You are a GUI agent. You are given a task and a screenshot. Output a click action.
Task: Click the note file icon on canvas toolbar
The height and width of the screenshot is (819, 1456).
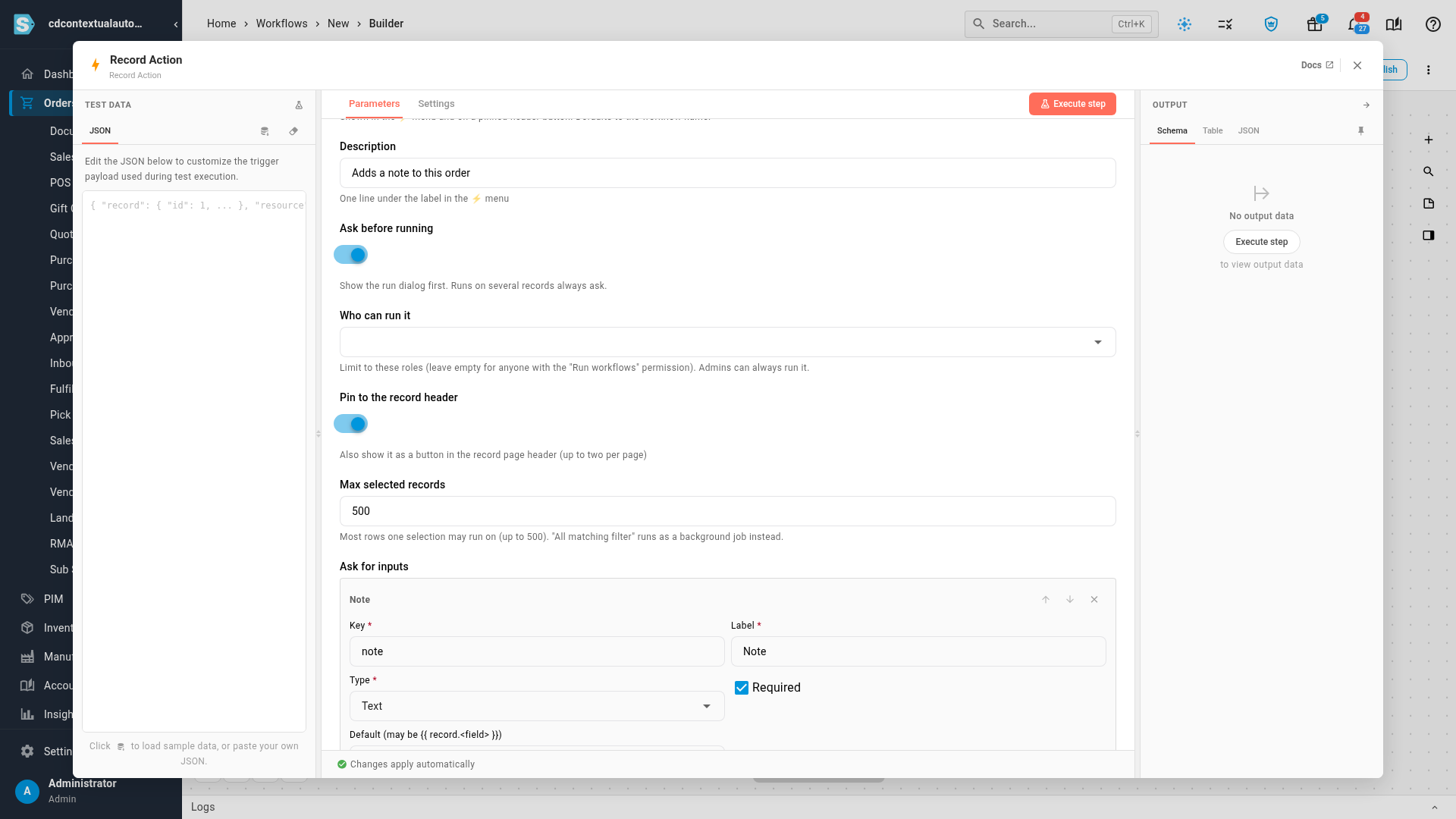[1429, 204]
